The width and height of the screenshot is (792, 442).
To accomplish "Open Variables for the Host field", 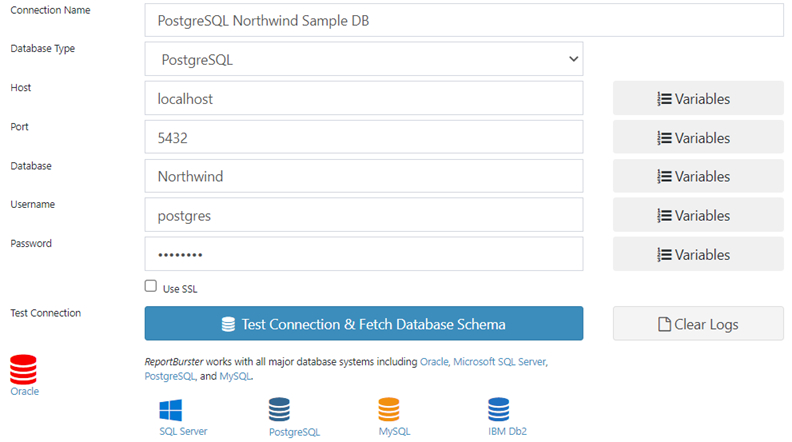I will point(697,99).
